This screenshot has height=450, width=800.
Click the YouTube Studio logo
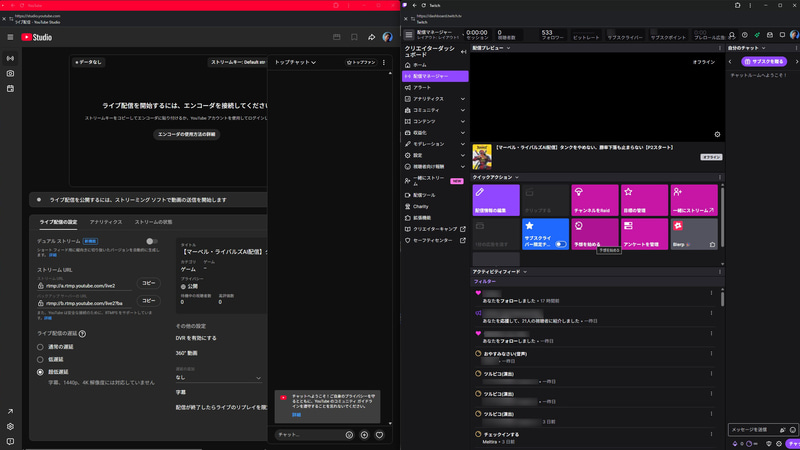37,37
